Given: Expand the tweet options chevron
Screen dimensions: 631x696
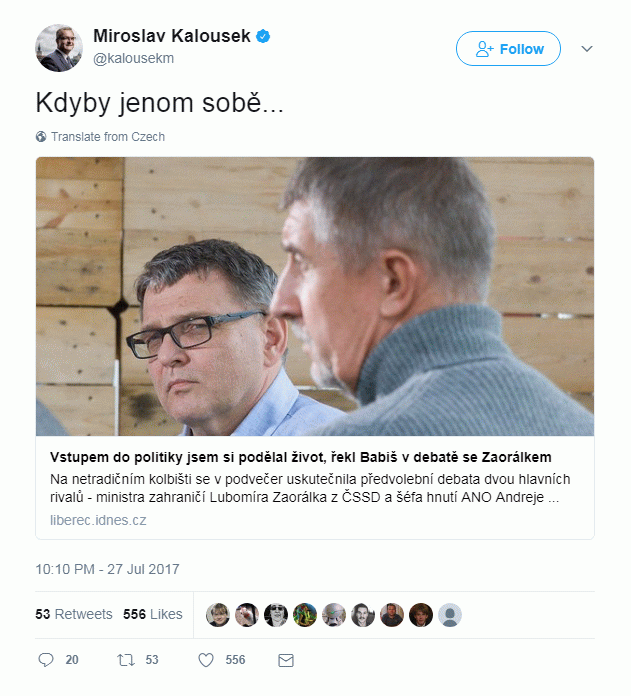Looking at the screenshot, I should pos(587,49).
